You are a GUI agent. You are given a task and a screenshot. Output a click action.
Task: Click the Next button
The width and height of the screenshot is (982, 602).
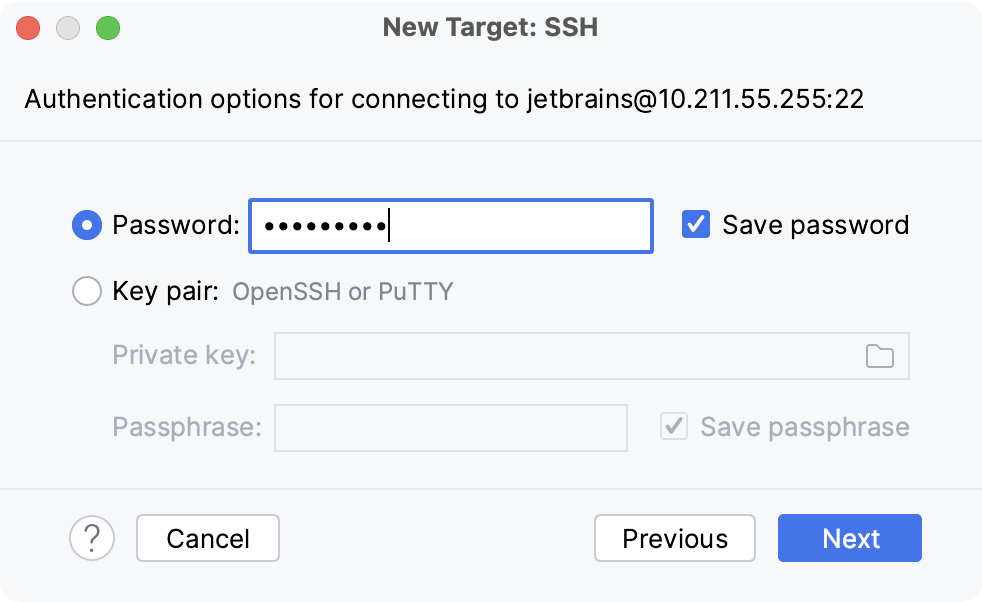point(849,538)
